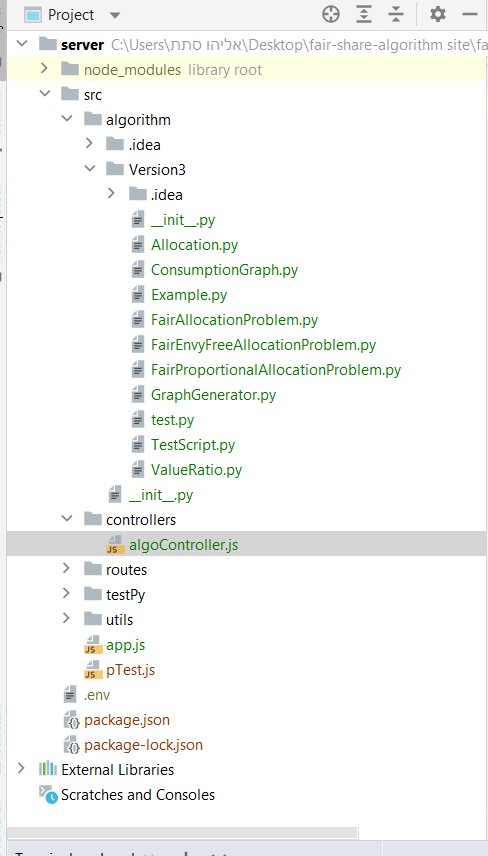Image resolution: width=488 pixels, height=856 pixels.
Task: Click the routes folder icon
Action: pos(93,569)
